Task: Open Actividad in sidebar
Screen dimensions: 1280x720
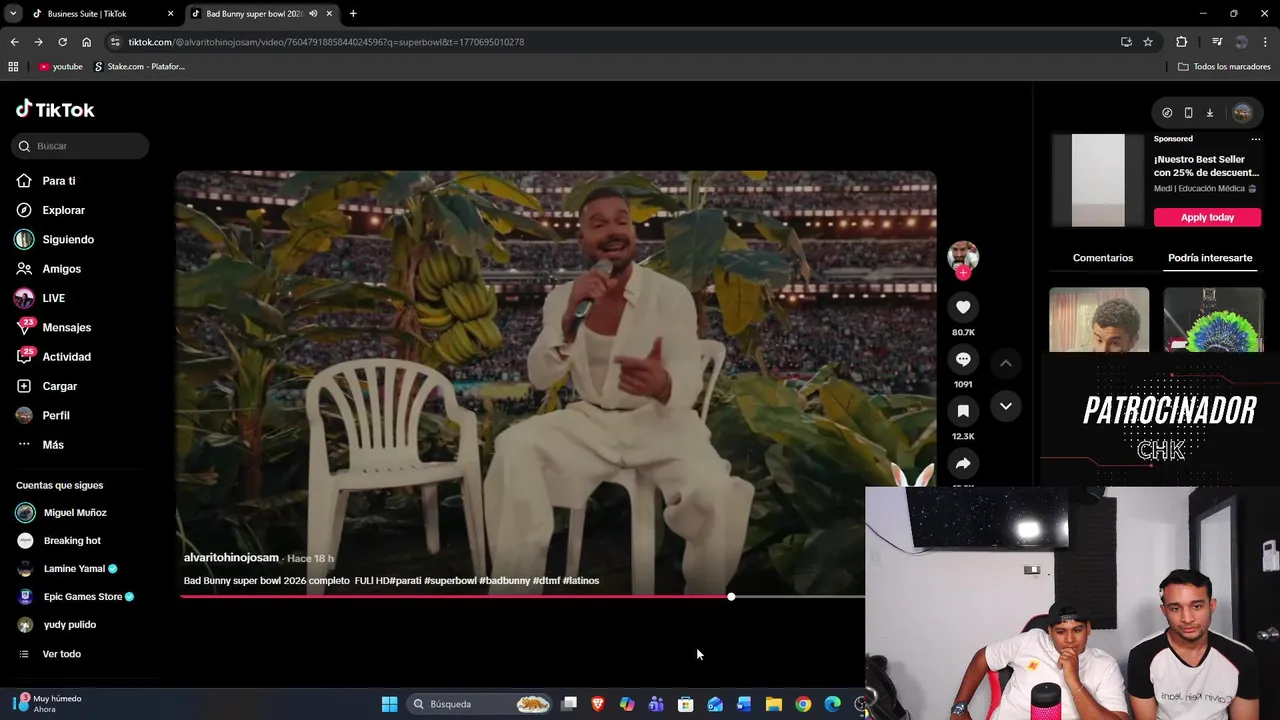Action: point(67,357)
